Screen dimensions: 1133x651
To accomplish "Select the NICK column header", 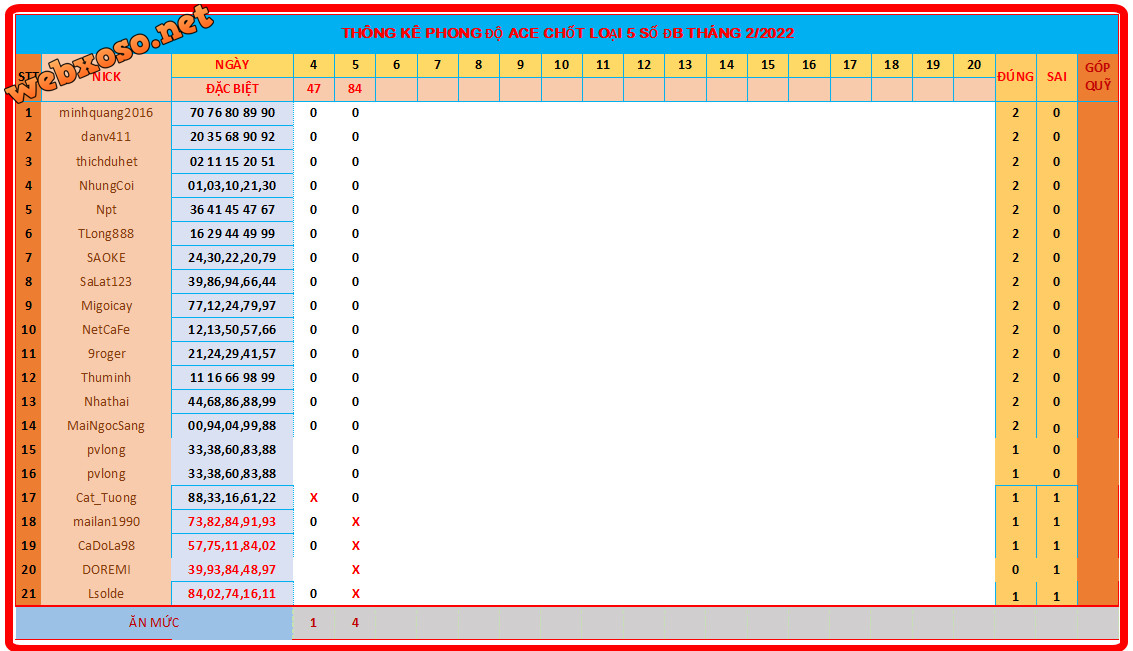I will click(x=106, y=77).
